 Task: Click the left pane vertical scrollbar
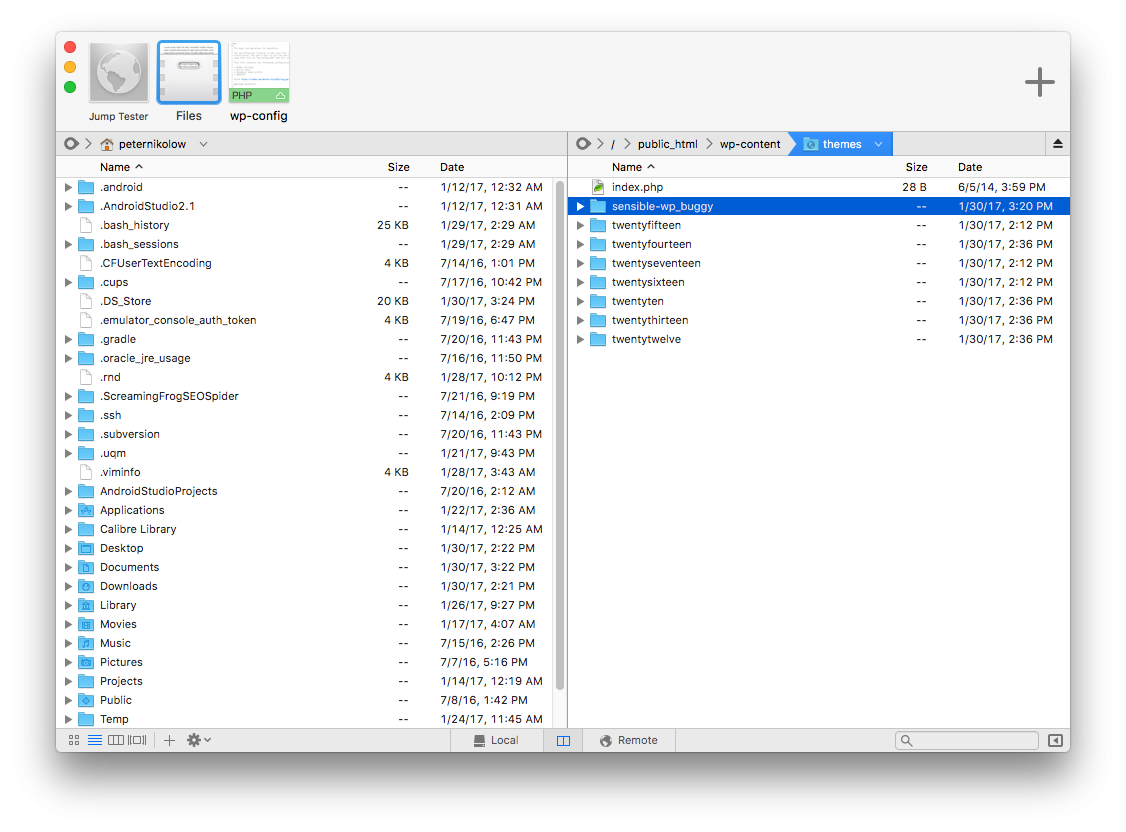560,430
